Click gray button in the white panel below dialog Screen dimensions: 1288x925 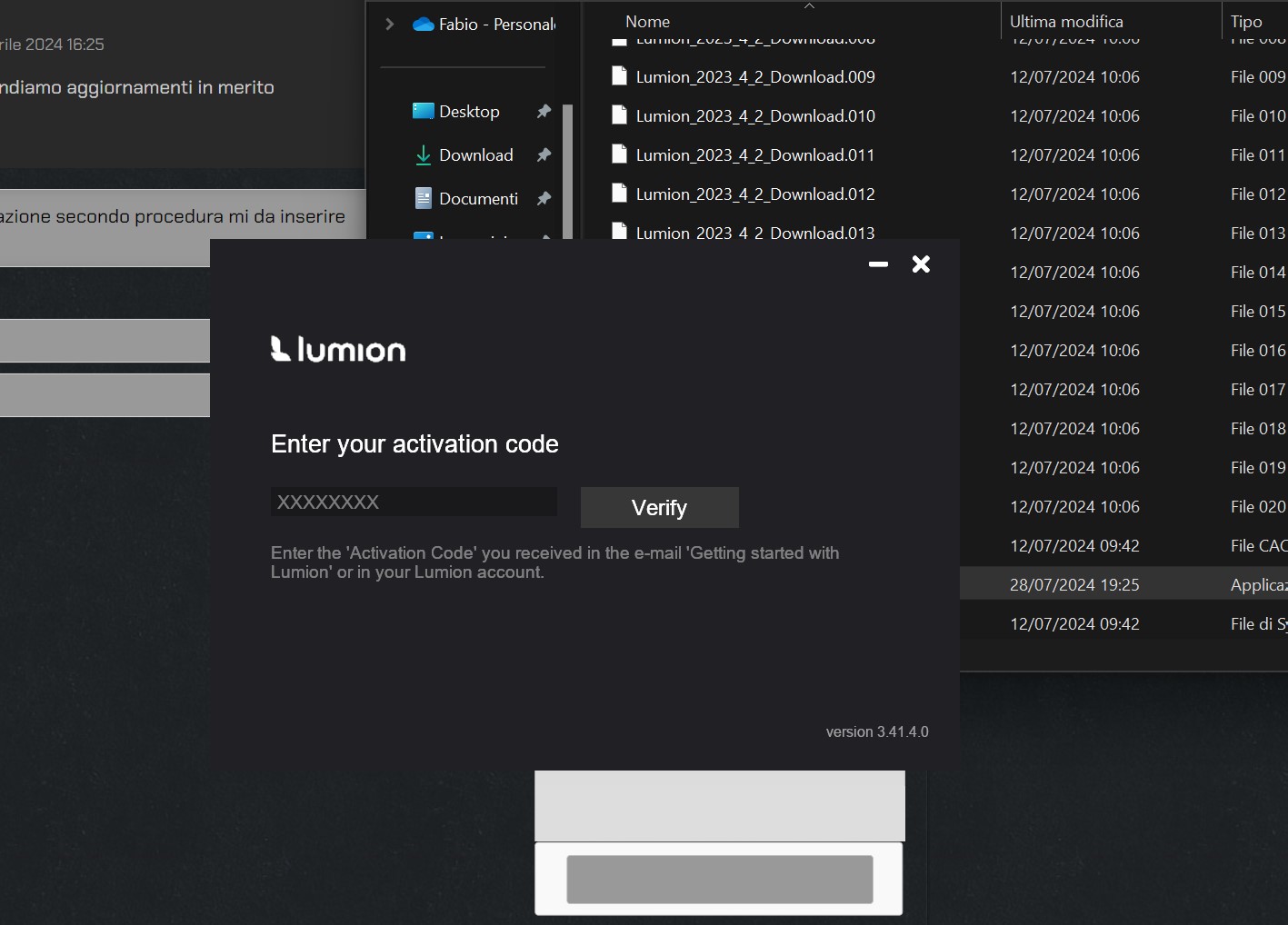[x=720, y=879]
